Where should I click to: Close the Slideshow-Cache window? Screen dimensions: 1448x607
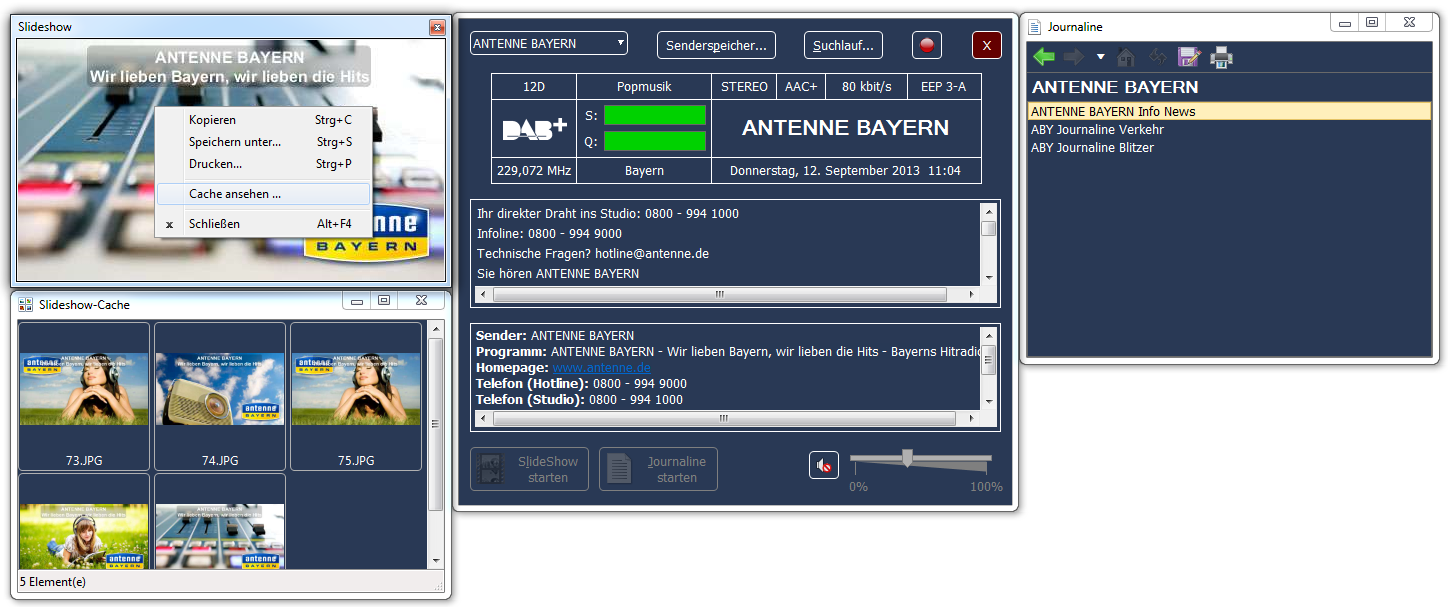tap(422, 301)
